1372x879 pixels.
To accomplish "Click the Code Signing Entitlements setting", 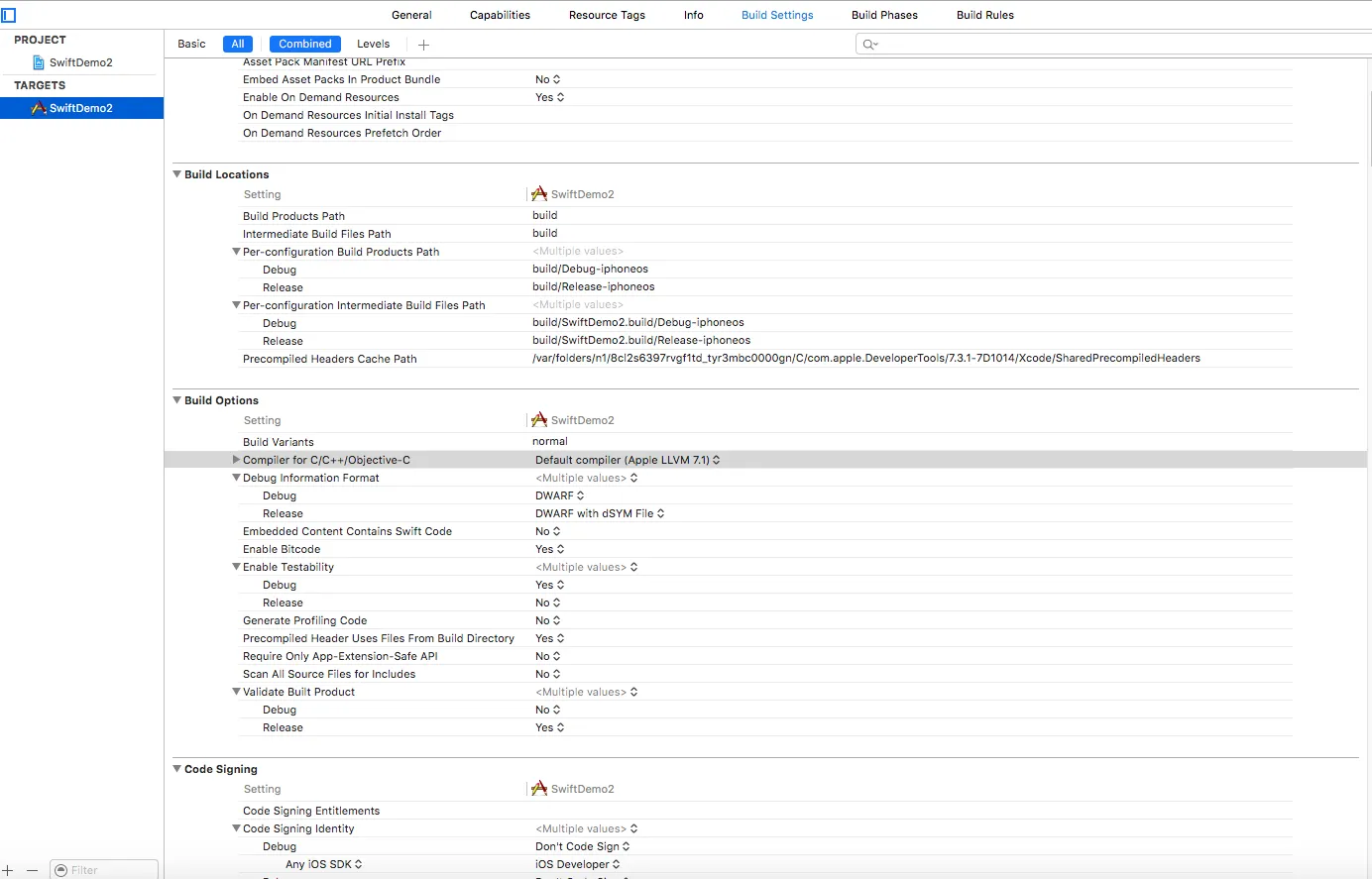I will [x=311, y=811].
